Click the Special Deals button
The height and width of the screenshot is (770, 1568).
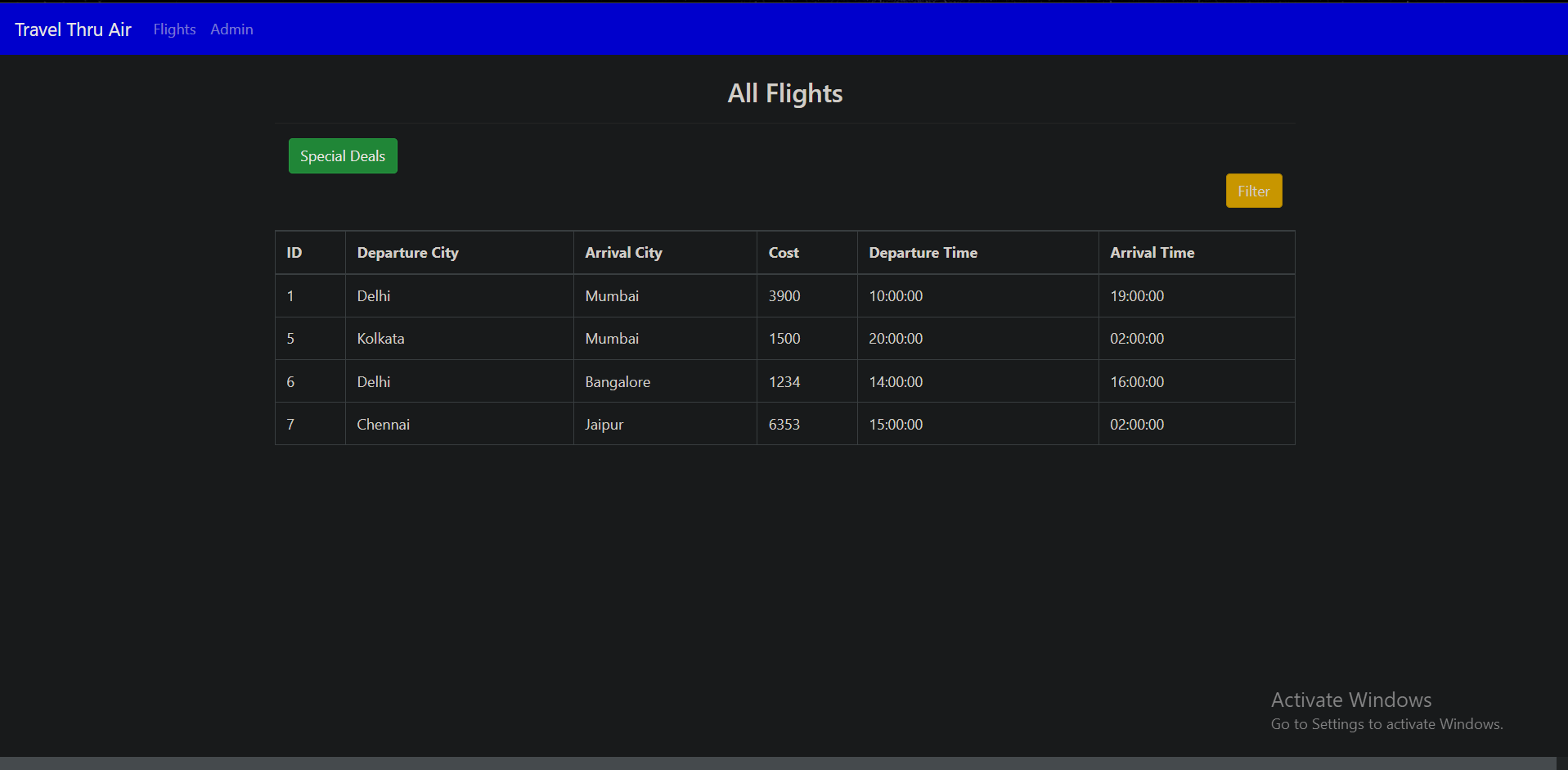tap(343, 155)
